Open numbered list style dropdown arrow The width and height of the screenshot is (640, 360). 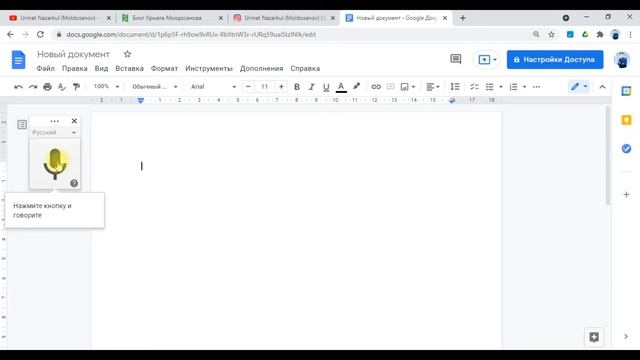pos(524,87)
